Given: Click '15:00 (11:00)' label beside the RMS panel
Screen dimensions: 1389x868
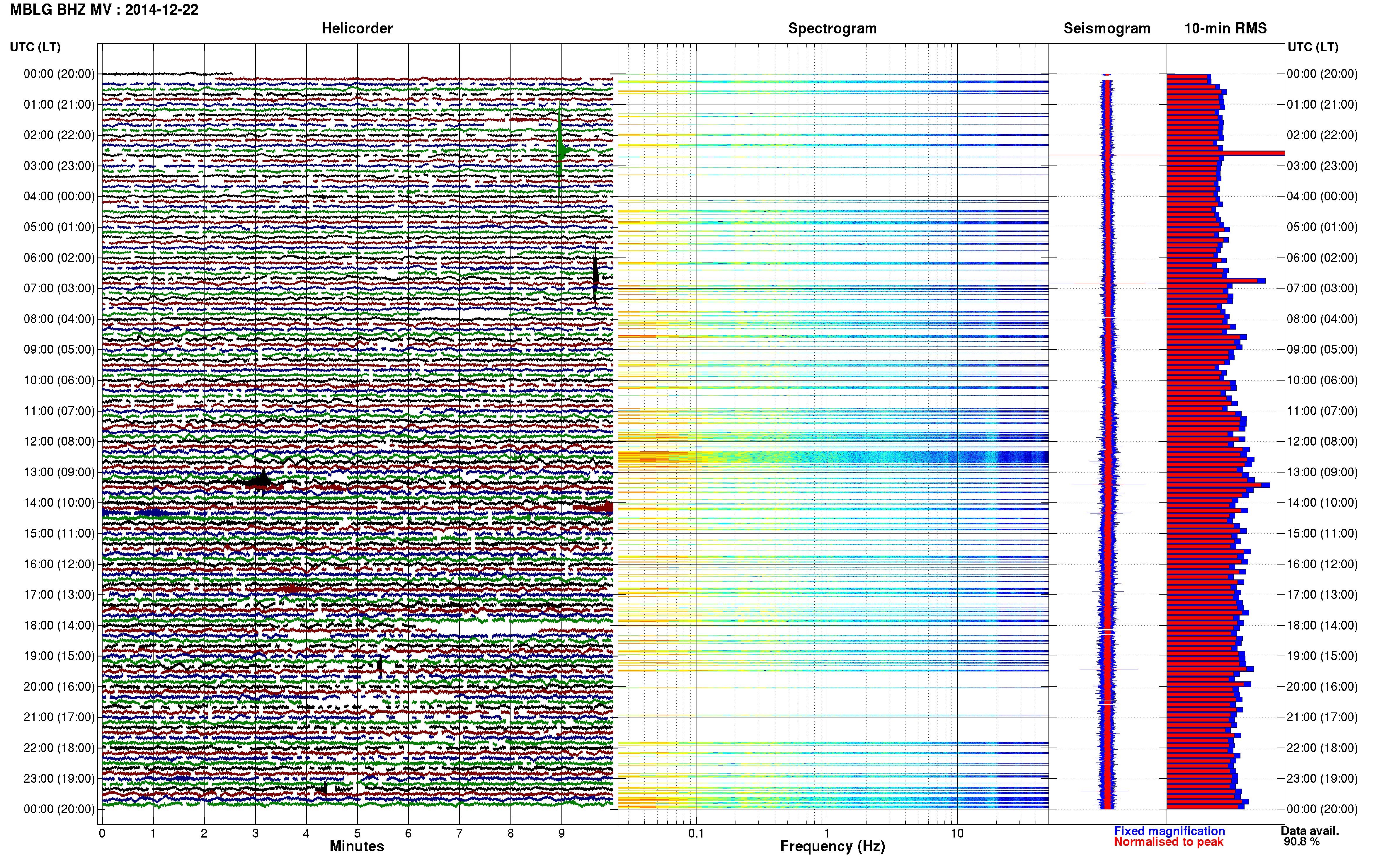Looking at the screenshot, I should click(x=1322, y=533).
